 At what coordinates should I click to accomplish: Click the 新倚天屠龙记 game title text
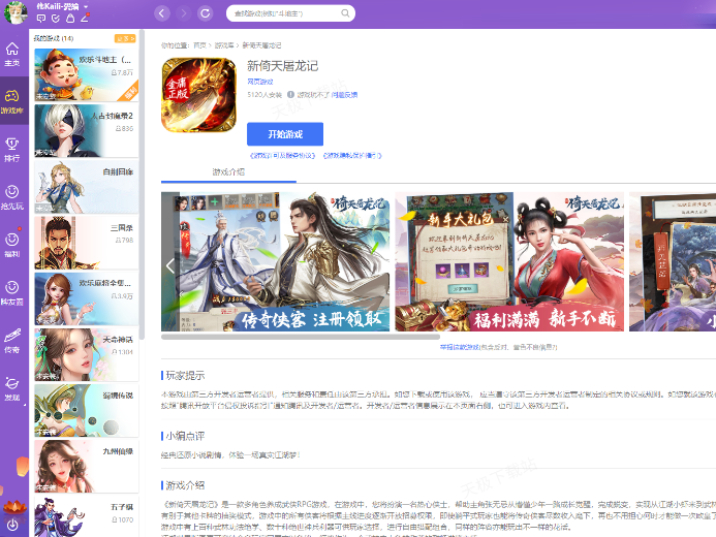click(x=283, y=66)
